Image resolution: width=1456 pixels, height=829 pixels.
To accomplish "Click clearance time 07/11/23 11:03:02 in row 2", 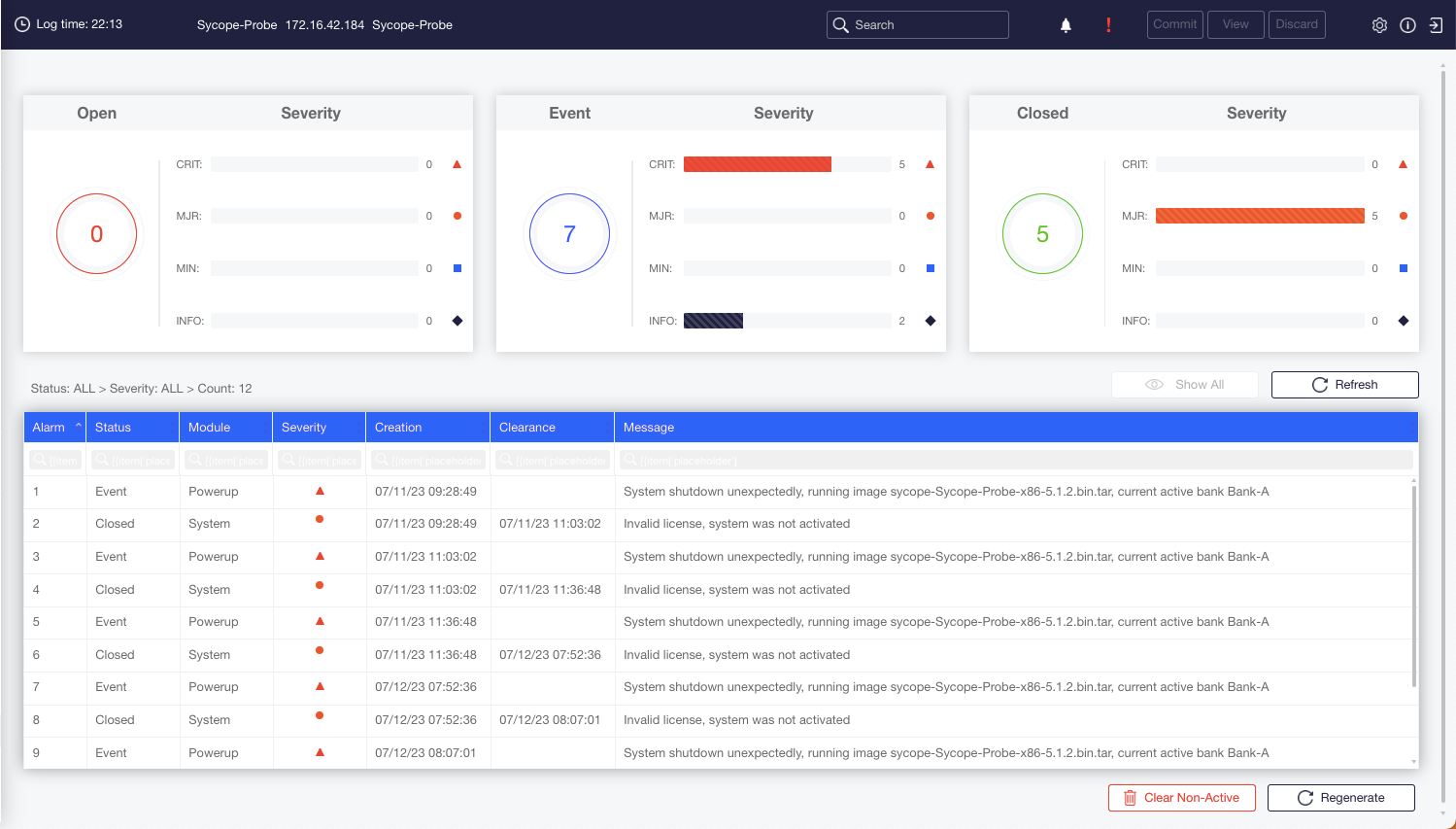I will pos(550,523).
